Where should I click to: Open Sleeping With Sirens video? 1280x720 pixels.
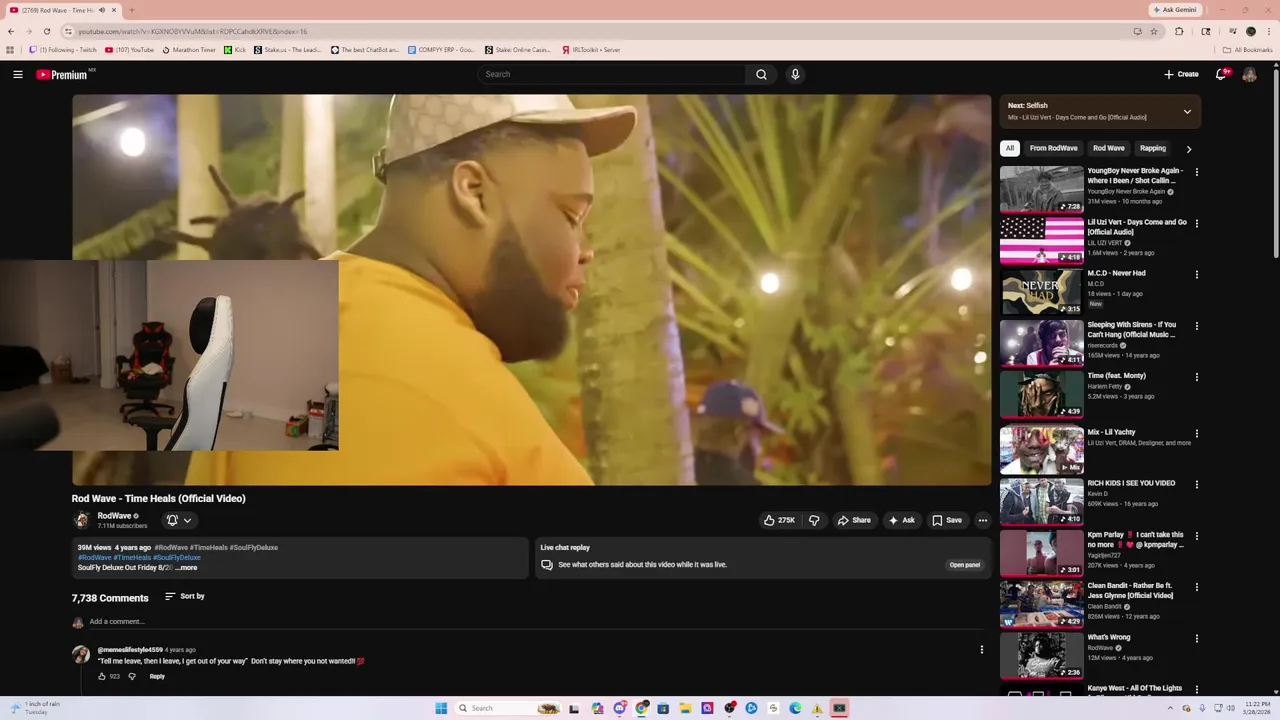pos(1041,343)
